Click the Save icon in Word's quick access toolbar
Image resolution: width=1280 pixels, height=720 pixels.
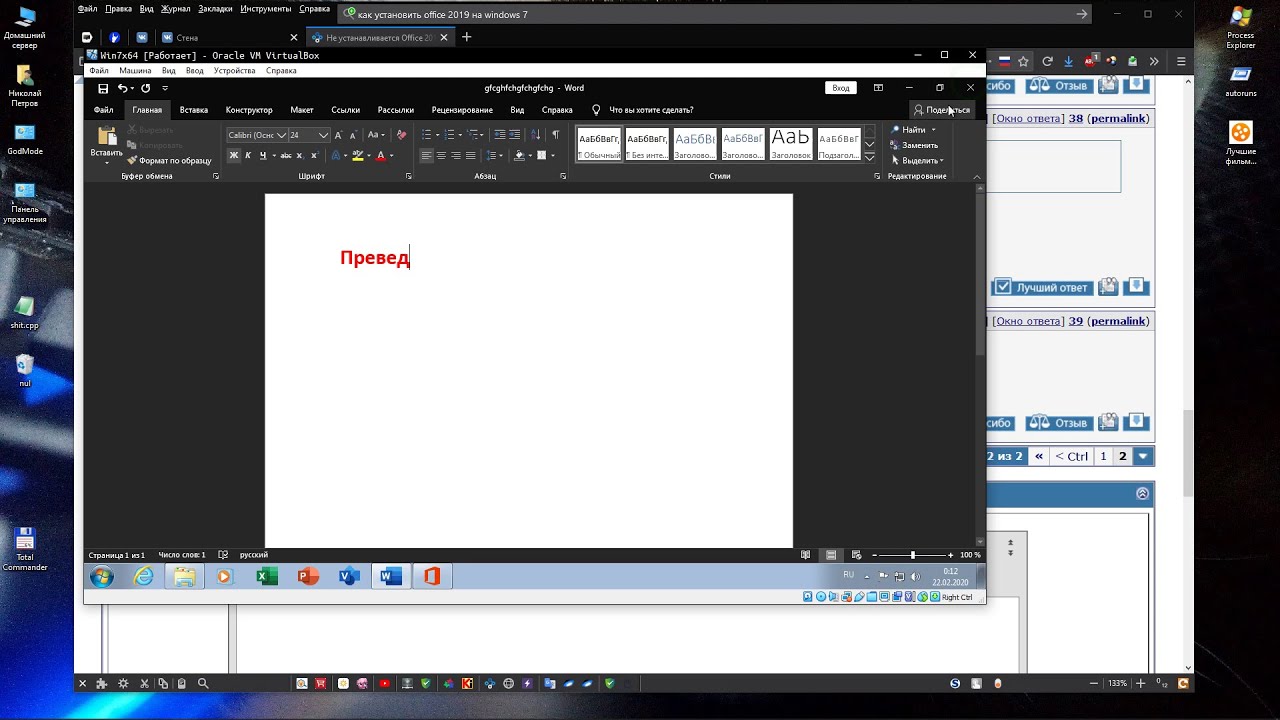tap(103, 88)
